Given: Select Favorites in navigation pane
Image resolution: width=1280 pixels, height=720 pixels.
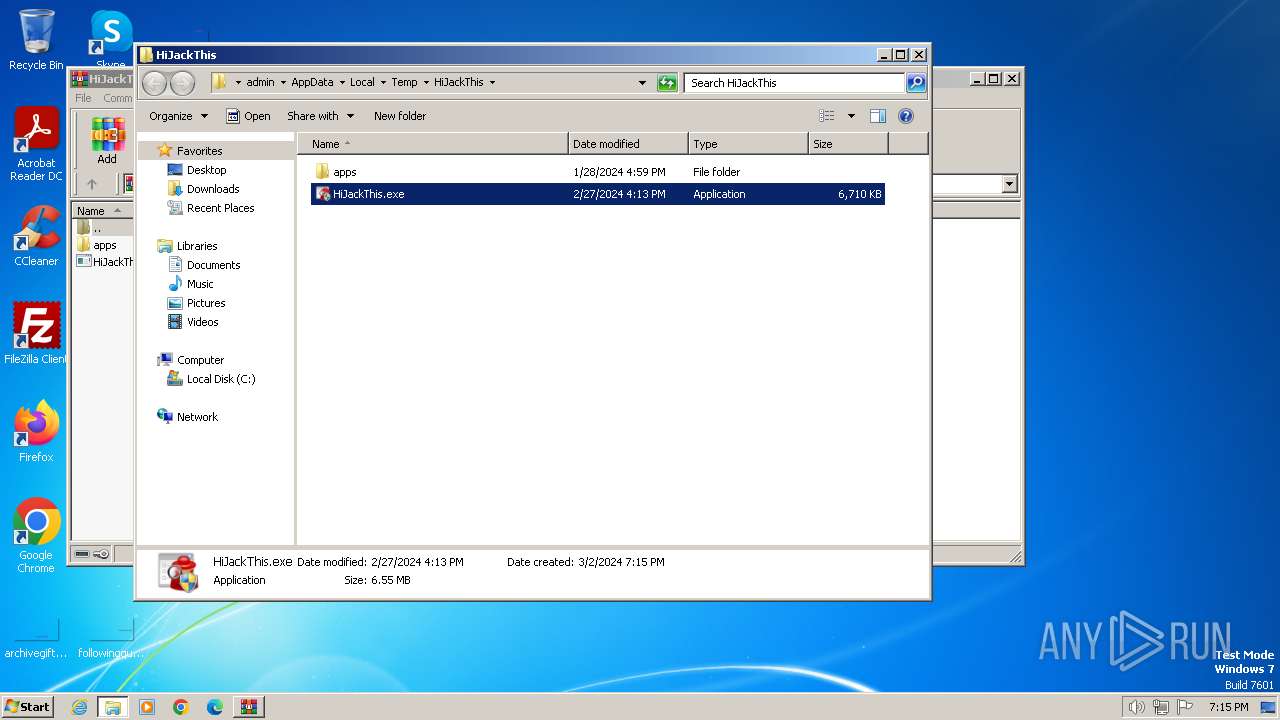Looking at the screenshot, I should click(x=199, y=151).
